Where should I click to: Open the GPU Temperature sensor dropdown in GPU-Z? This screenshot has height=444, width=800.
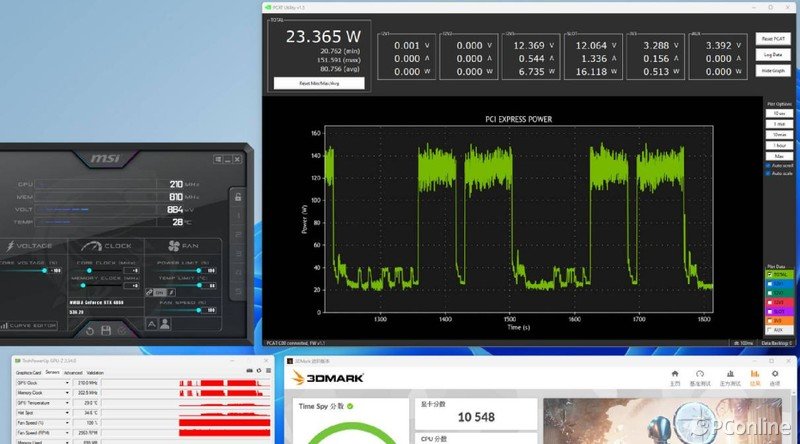(67, 403)
